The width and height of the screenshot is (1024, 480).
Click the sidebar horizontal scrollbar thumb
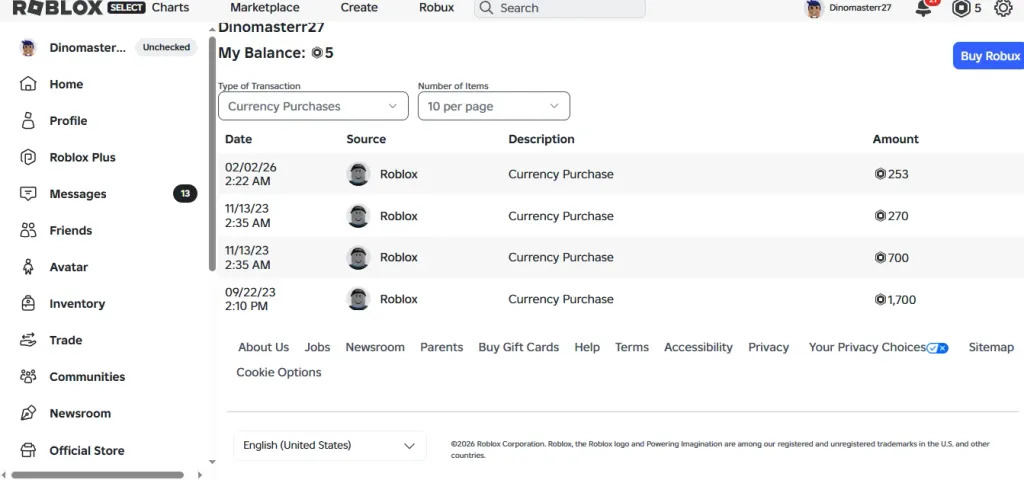(x=97, y=475)
